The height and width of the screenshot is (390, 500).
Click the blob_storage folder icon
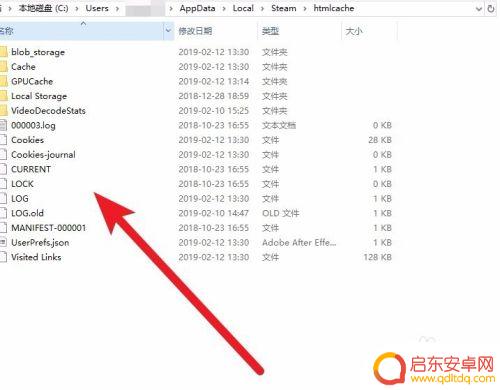(3, 52)
